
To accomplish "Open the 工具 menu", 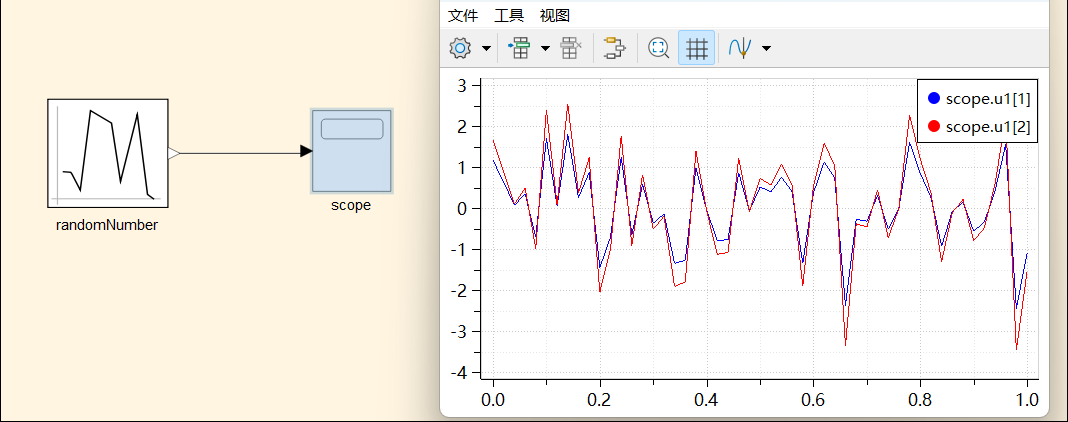I will (508, 15).
